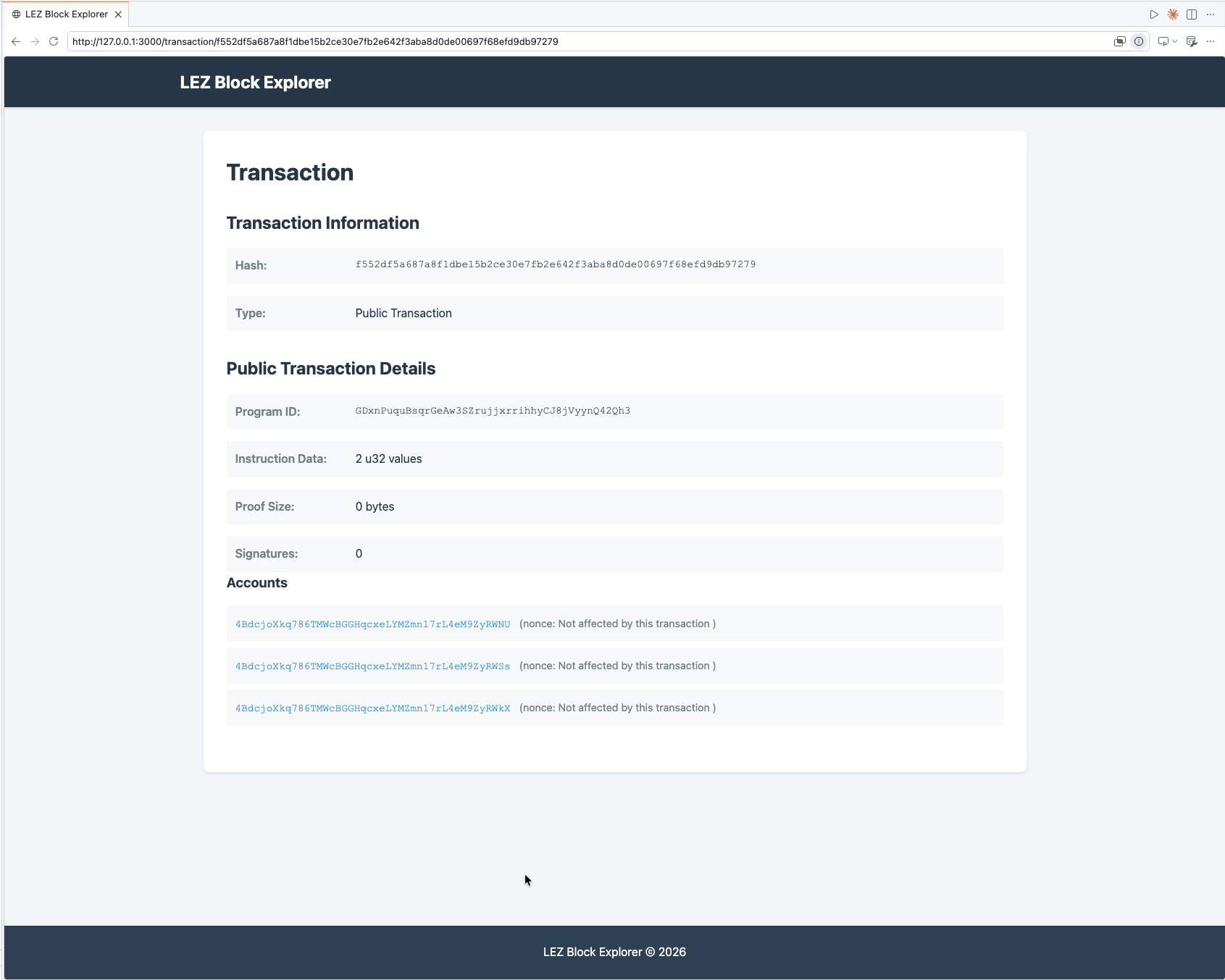The width and height of the screenshot is (1225, 980).
Task: Click the overlapping windows icon in the address bar
Action: click(x=1120, y=41)
